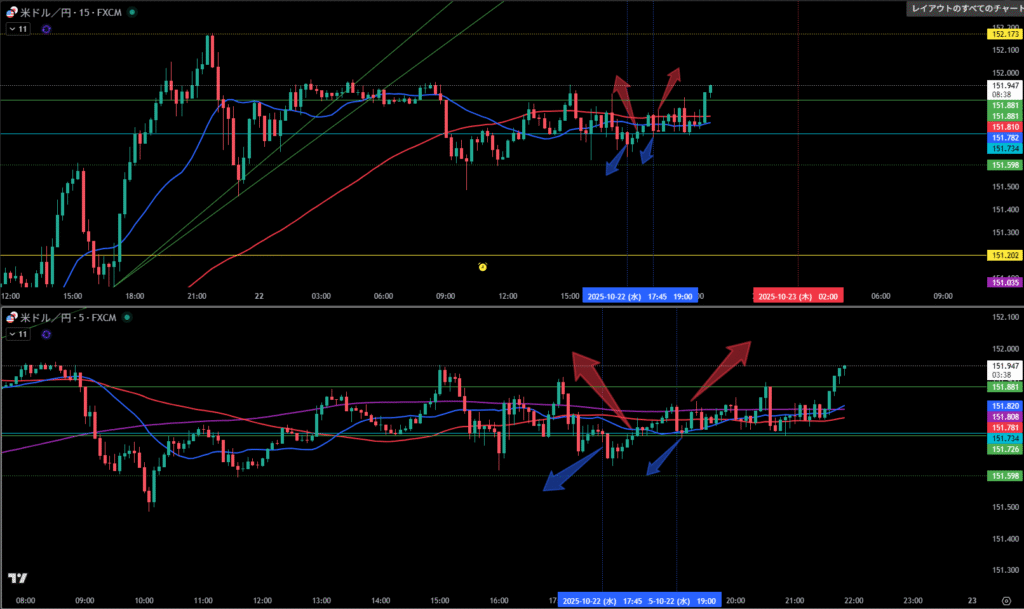
Task: Click the blue 2025-10-22 17:45 time label in the upper chart
Action: coord(626,296)
